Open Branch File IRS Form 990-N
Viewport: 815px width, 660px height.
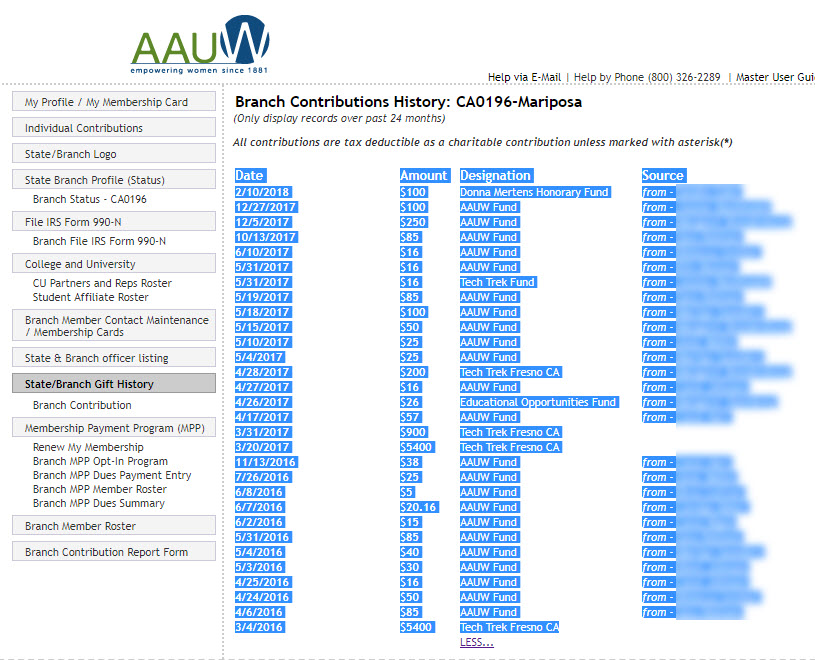tap(99, 241)
